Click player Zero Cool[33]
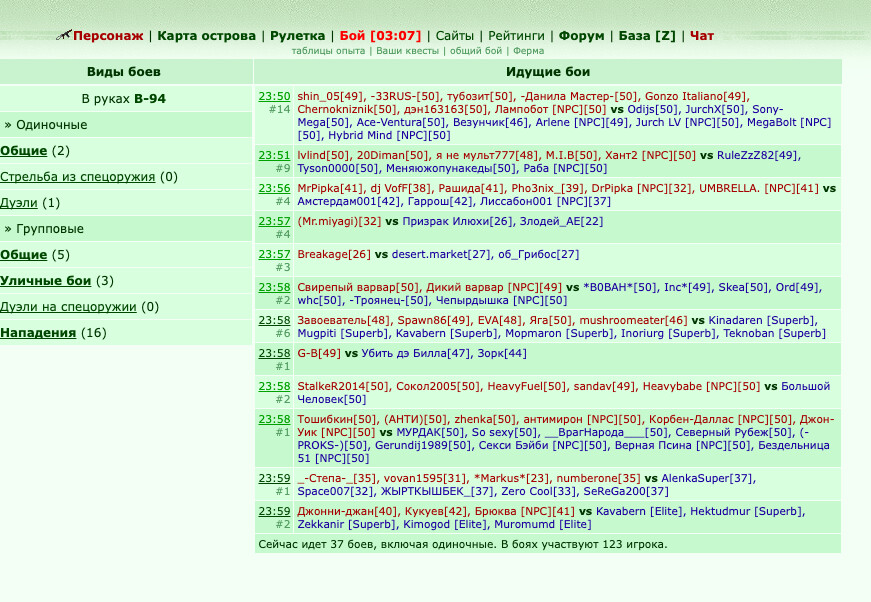The height and width of the screenshot is (602, 871). [539, 491]
